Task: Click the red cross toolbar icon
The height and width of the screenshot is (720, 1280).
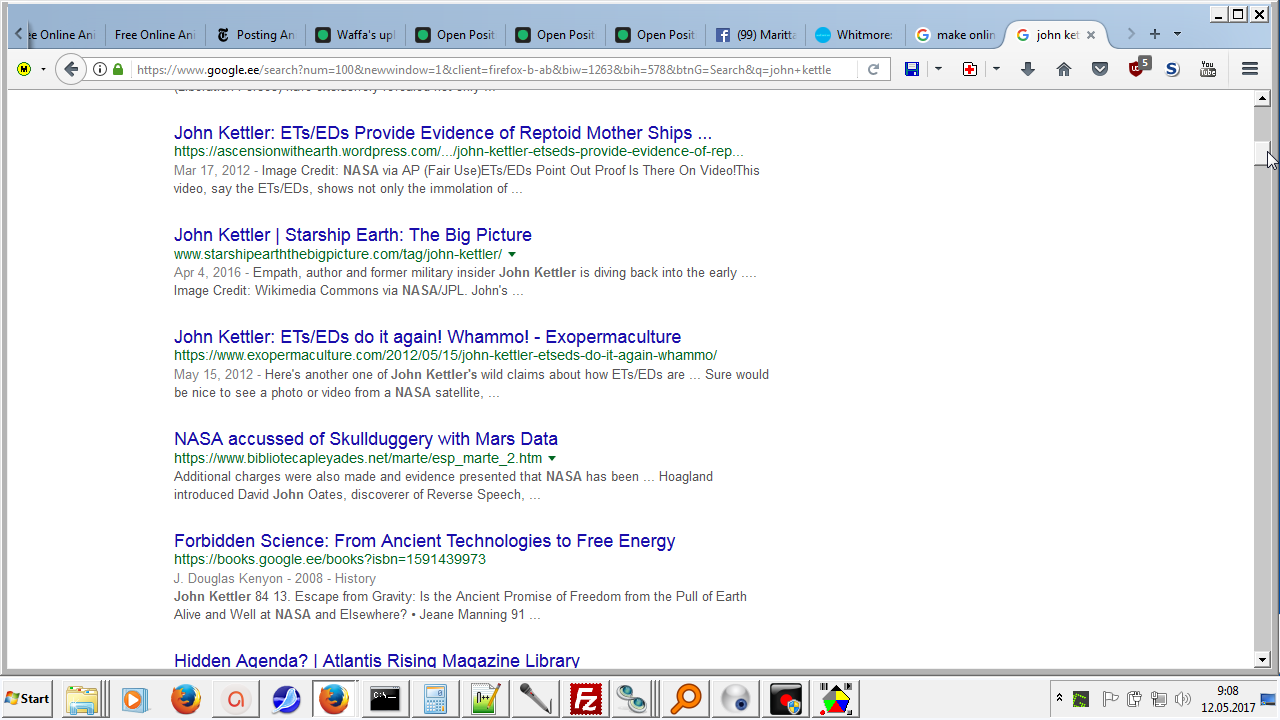Action: pyautogui.click(x=970, y=69)
